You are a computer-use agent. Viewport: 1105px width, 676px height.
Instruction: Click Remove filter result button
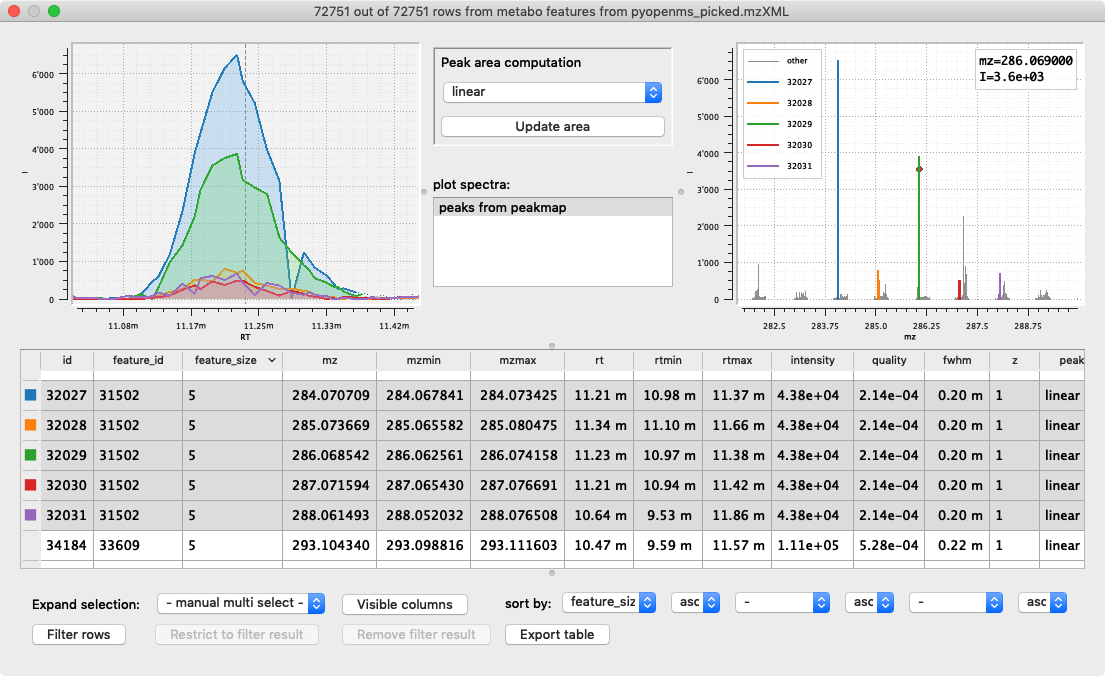(416, 634)
